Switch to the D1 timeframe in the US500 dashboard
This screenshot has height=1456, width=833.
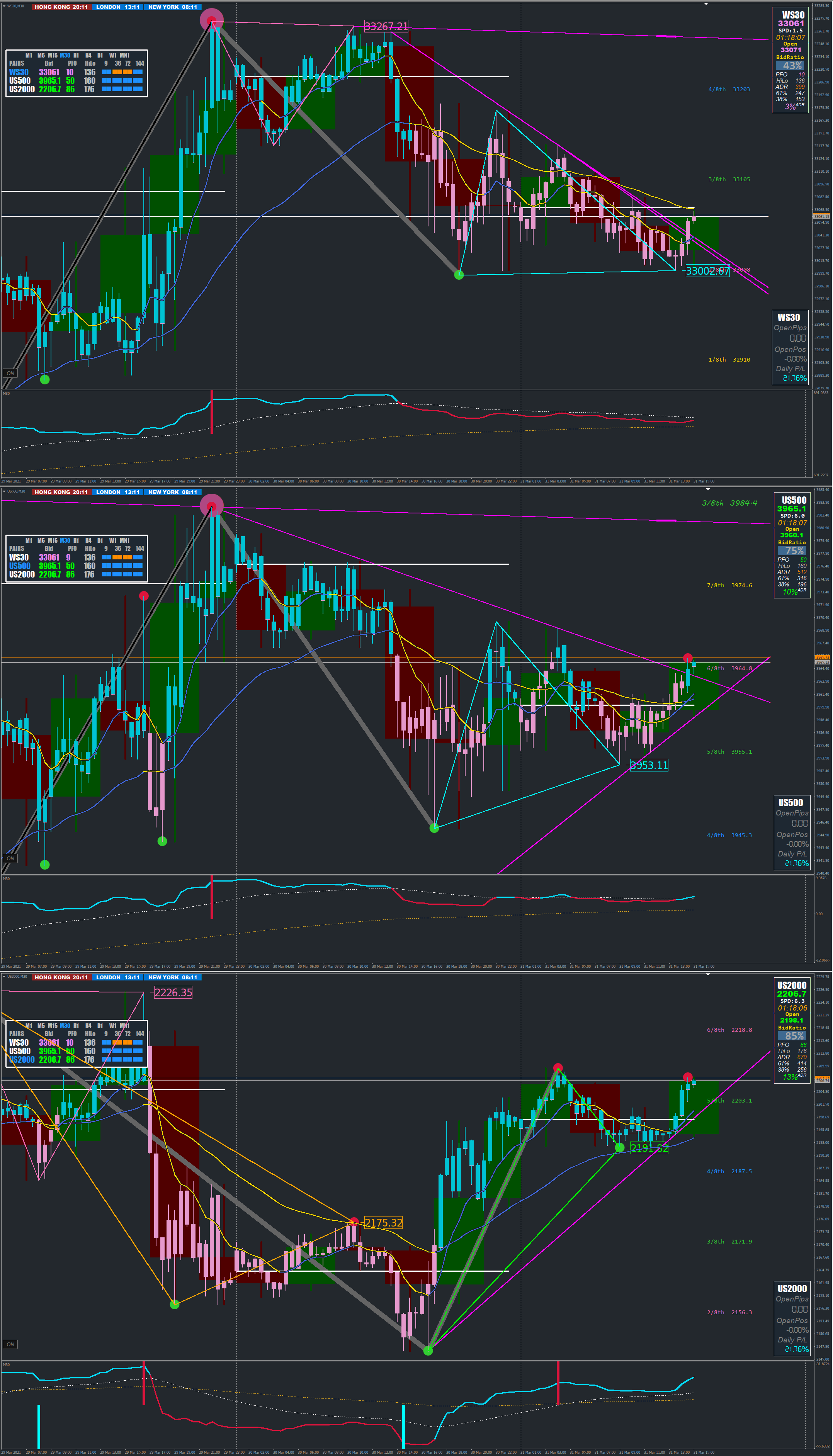coord(100,540)
